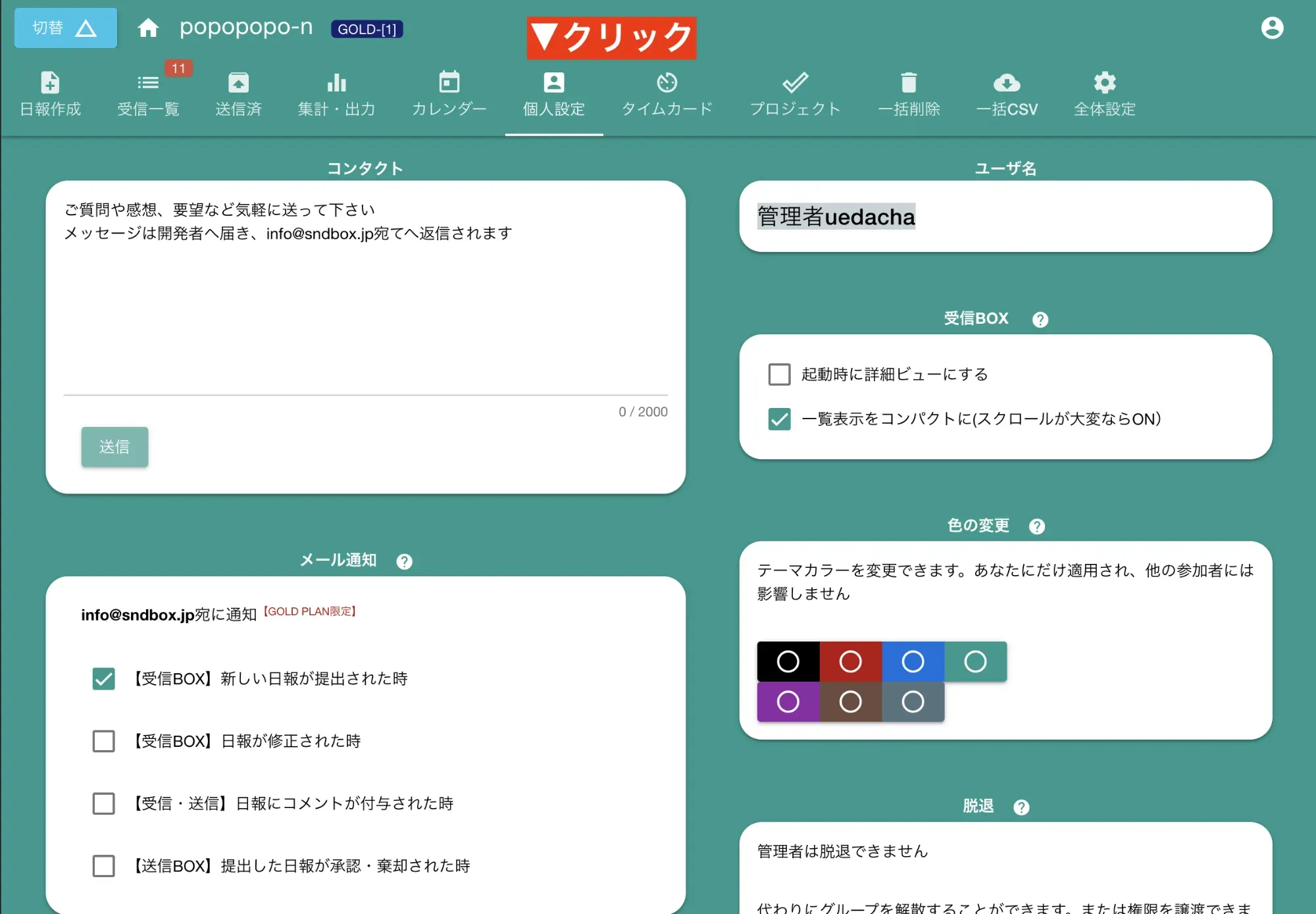Open the 受信一覧 inbox icon showing 11

pos(148,92)
